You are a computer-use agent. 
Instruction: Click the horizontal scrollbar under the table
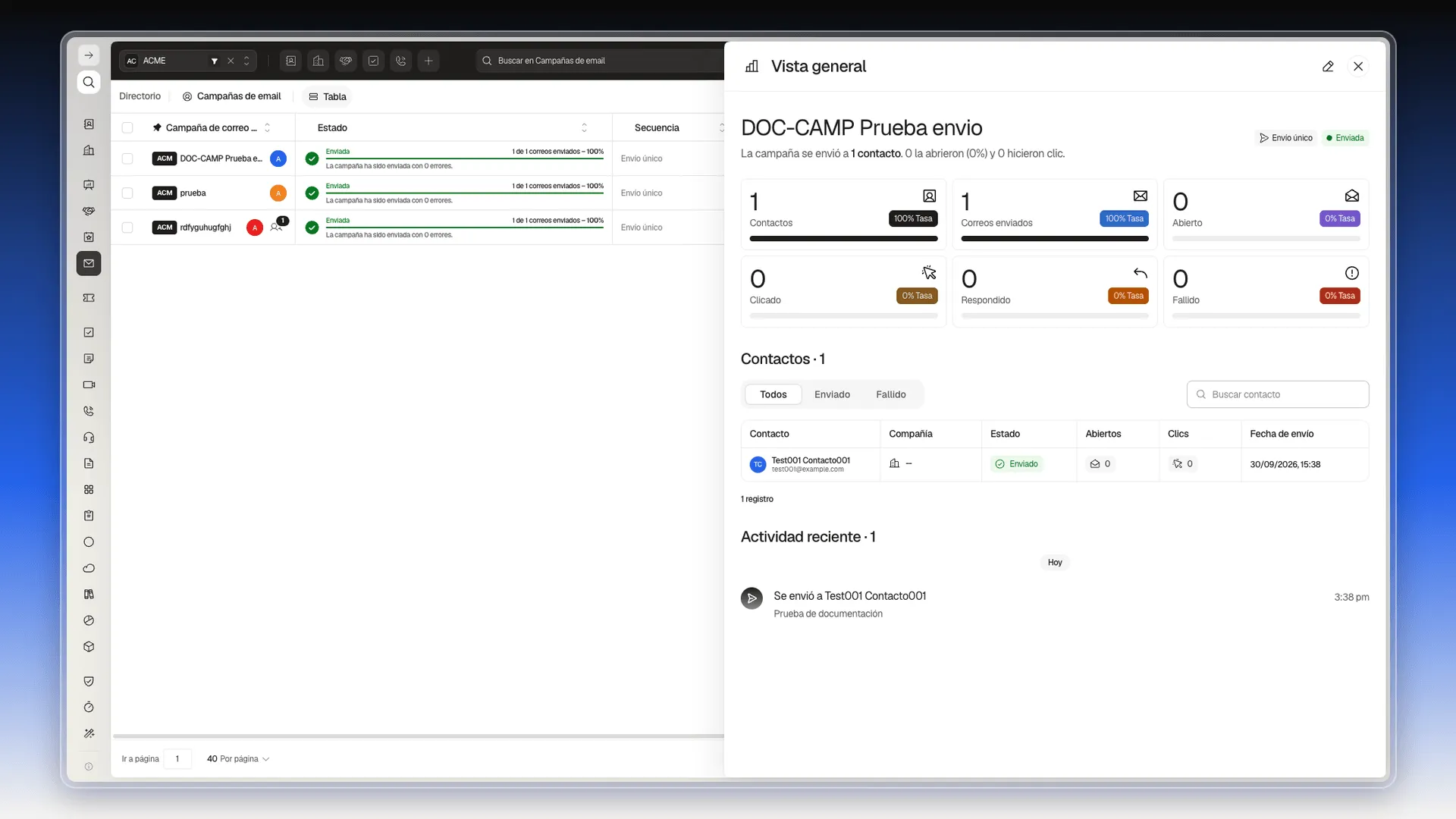click(418, 736)
